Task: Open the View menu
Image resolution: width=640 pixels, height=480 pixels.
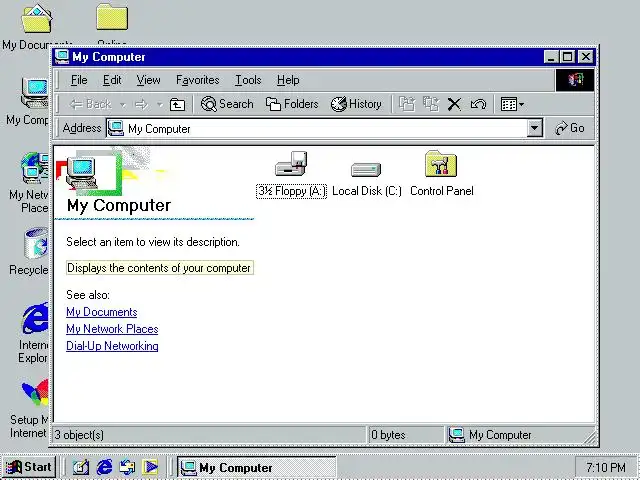Action: [x=148, y=80]
